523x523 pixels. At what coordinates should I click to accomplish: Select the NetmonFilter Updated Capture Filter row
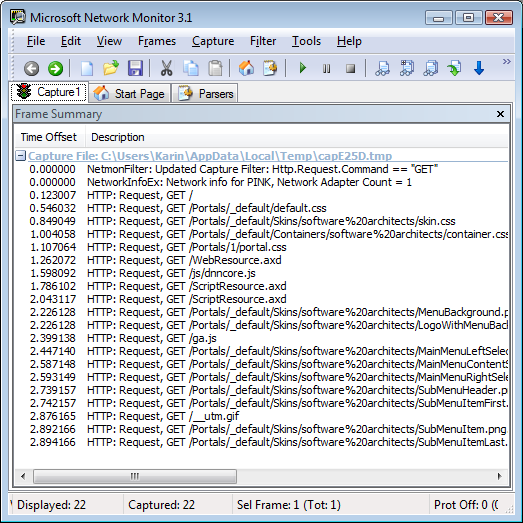tap(262, 169)
